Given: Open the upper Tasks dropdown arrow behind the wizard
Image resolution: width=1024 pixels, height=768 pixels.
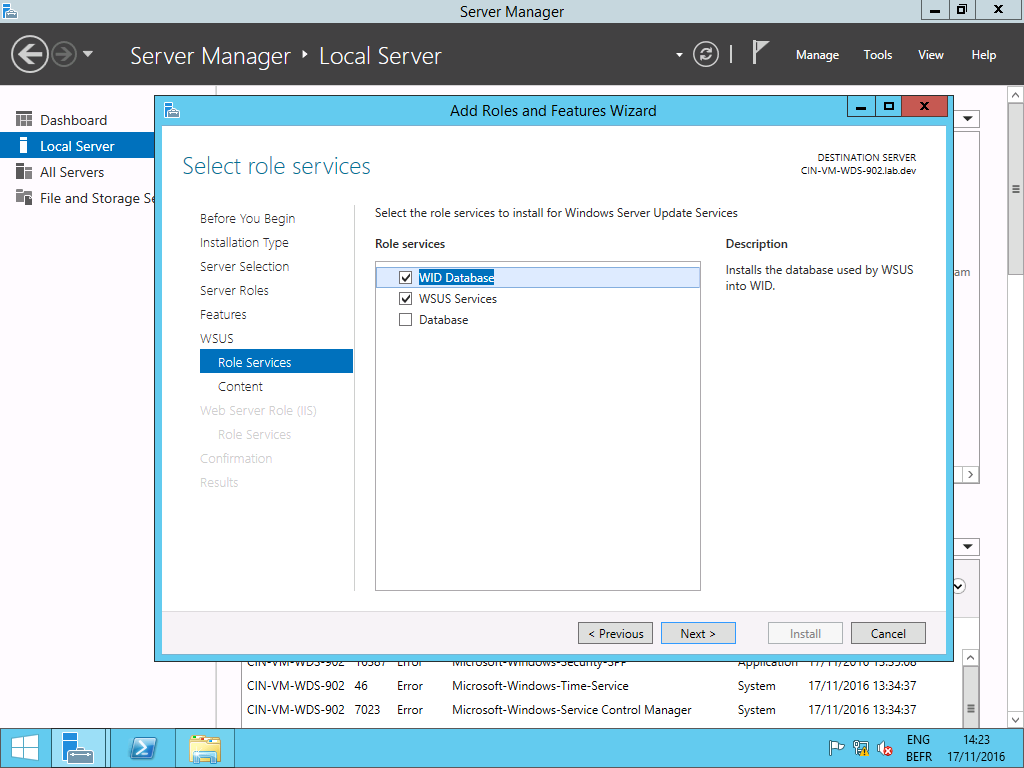Looking at the screenshot, I should (968, 119).
